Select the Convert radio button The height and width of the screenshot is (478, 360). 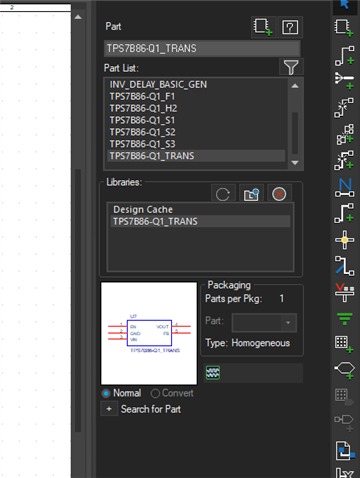155,393
